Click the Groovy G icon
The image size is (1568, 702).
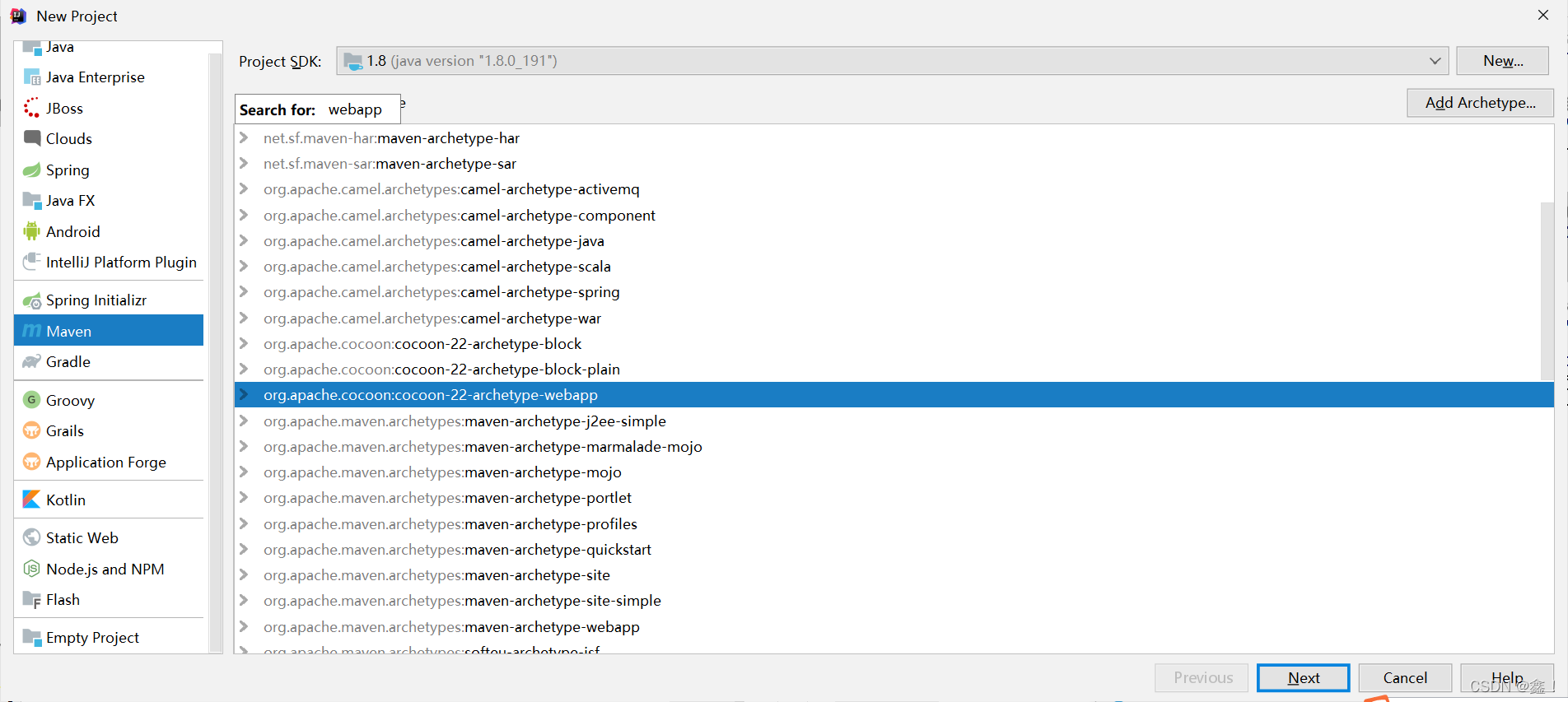32,400
